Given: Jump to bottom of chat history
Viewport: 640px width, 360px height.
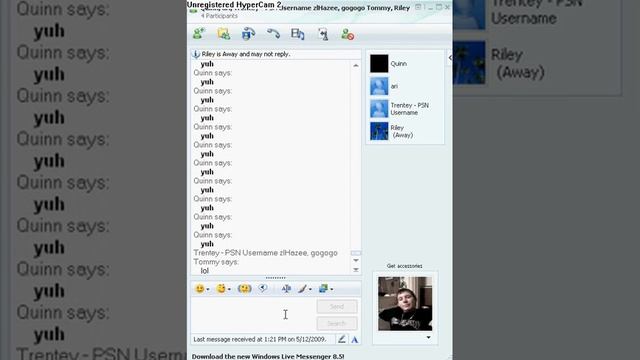Looking at the screenshot, I should (356, 269).
